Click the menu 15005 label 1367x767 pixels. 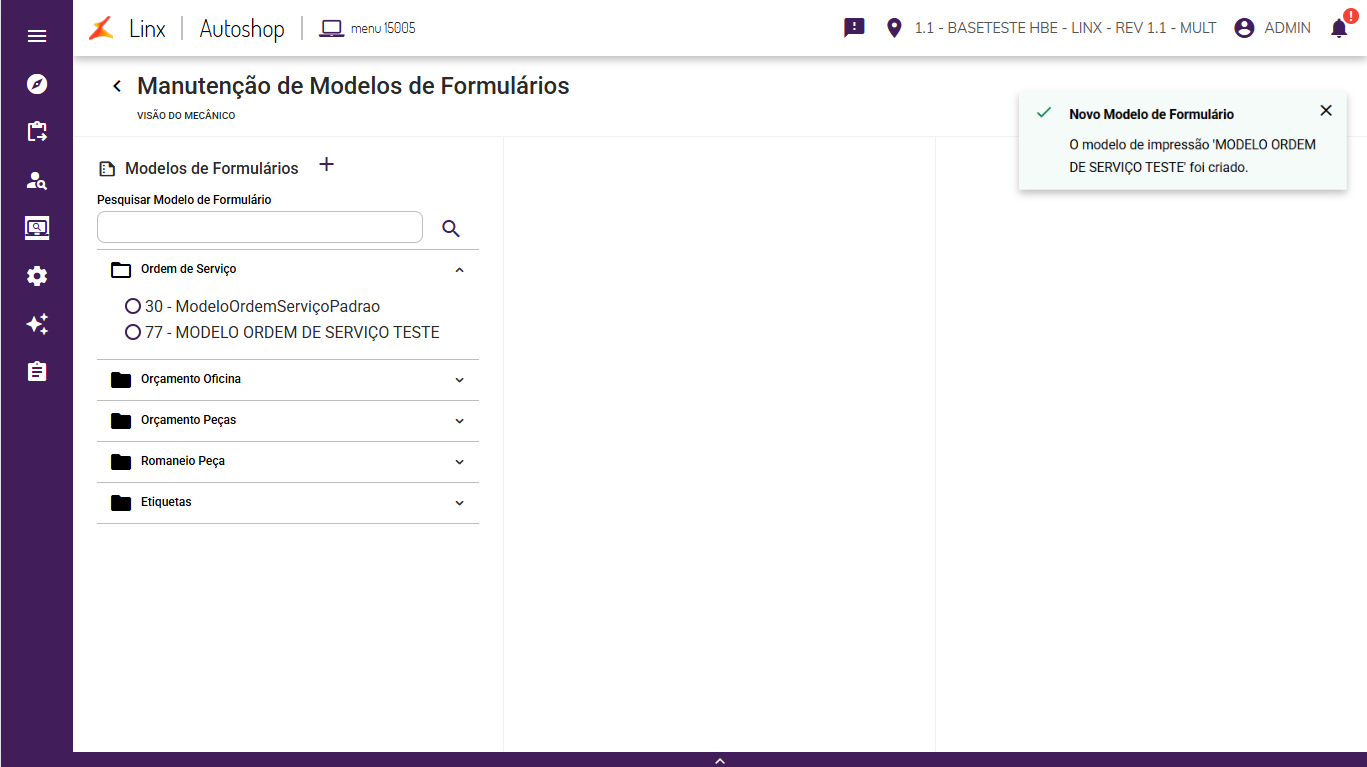click(383, 28)
